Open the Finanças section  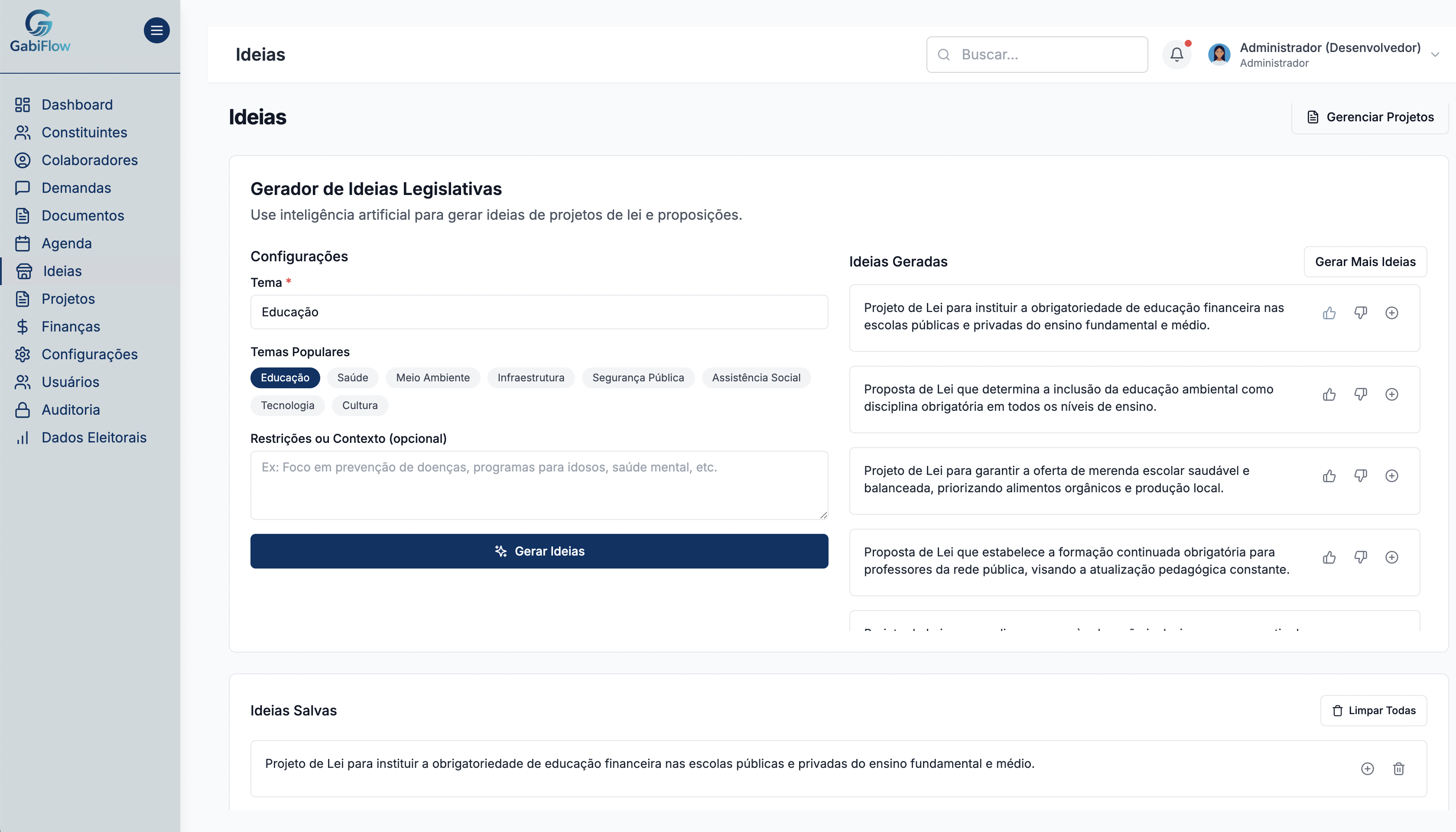click(71, 326)
